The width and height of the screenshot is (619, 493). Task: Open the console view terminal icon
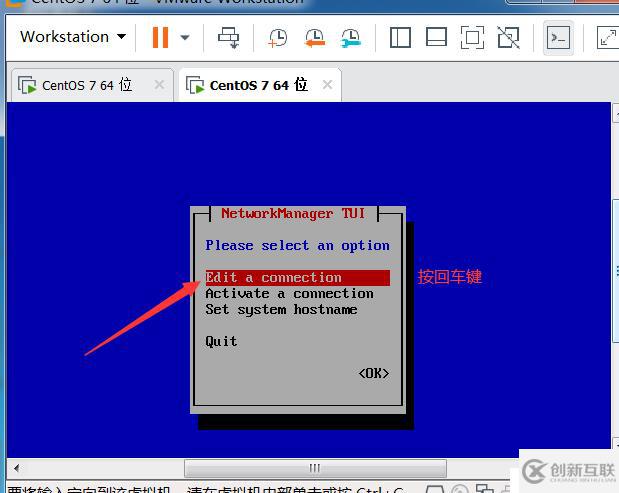558,38
